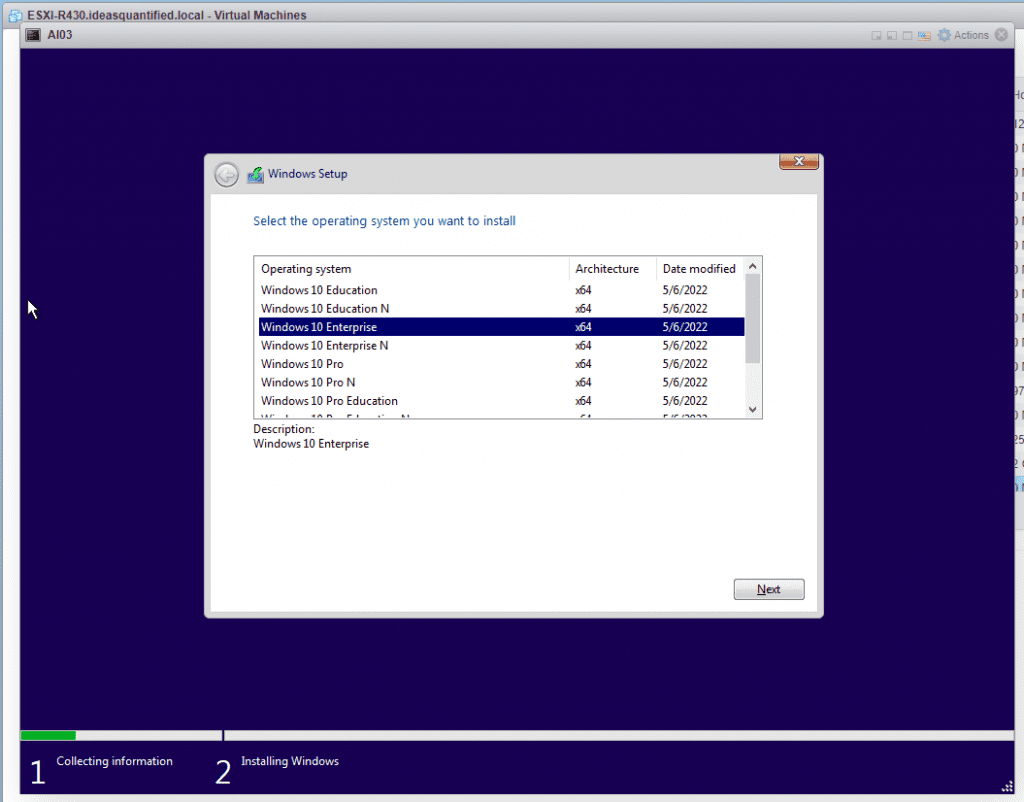1024x802 pixels.
Task: Click the OS list scroll up arrow
Action: point(752,266)
